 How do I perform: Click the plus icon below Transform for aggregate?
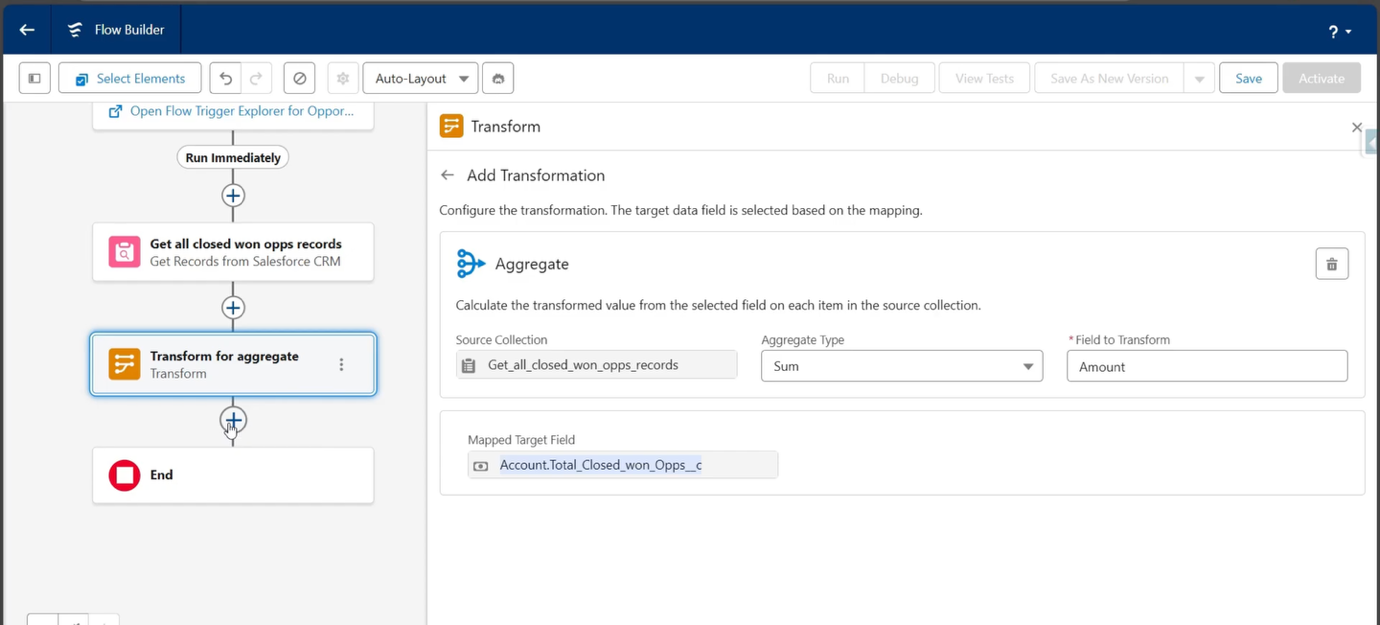pos(233,420)
